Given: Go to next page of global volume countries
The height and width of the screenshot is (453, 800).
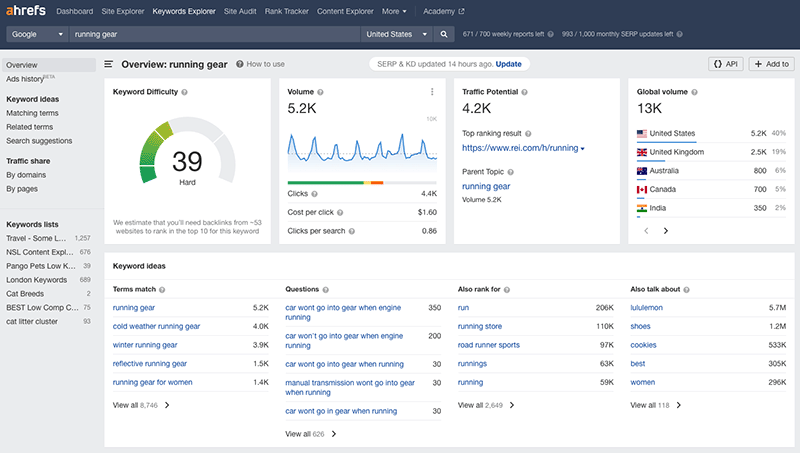Looking at the screenshot, I should tap(665, 231).
